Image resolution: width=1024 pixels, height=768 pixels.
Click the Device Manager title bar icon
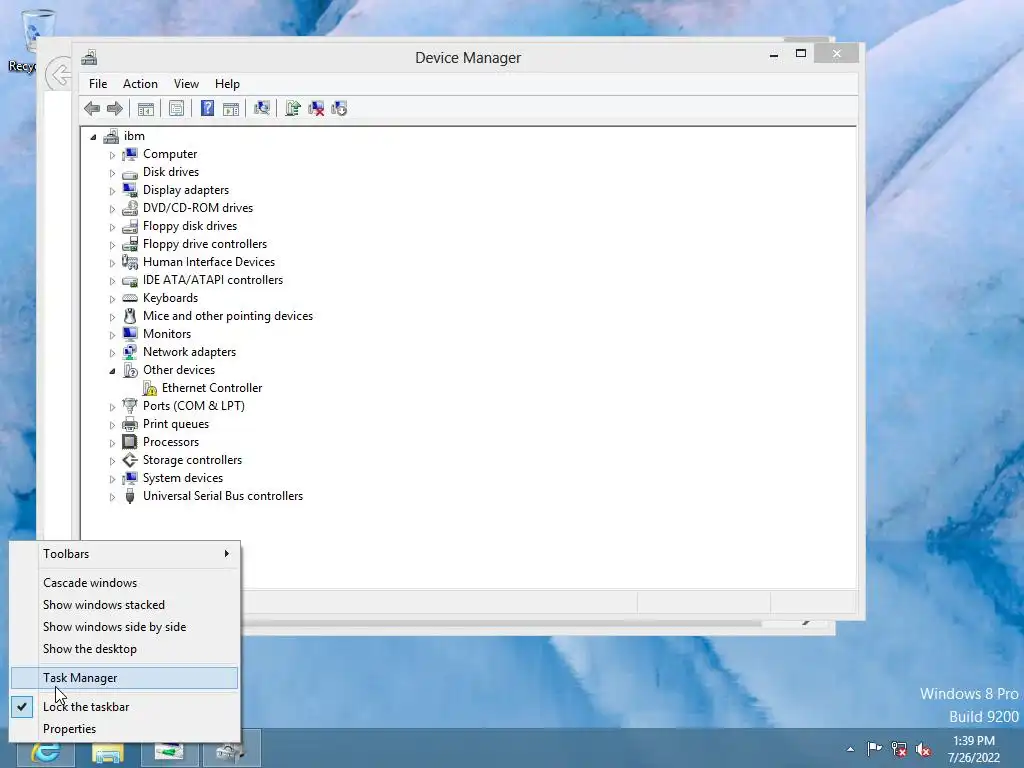89,57
